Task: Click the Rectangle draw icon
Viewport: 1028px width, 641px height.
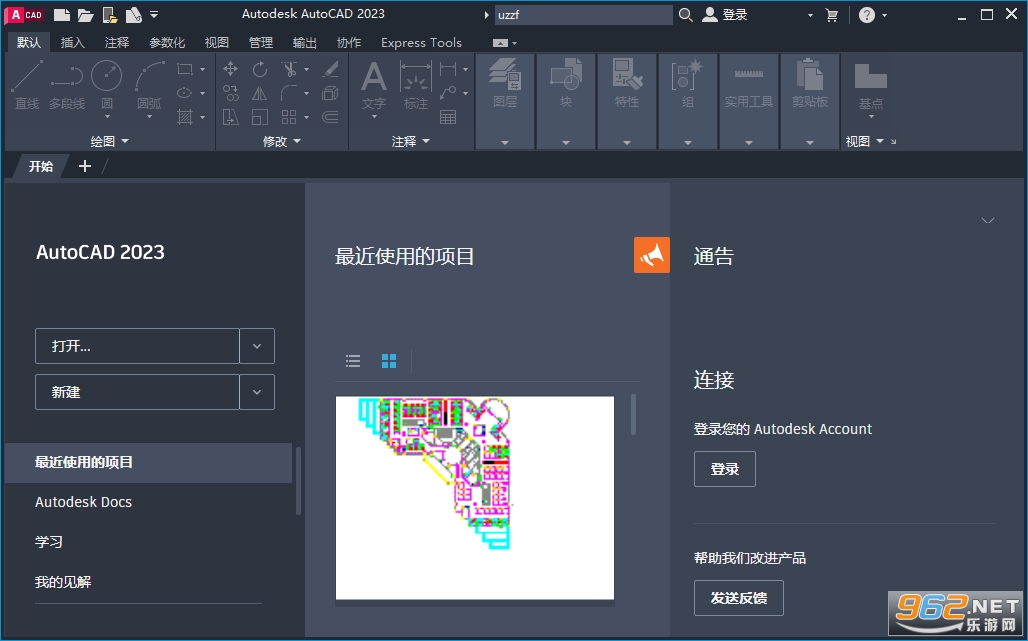Action: [x=185, y=69]
